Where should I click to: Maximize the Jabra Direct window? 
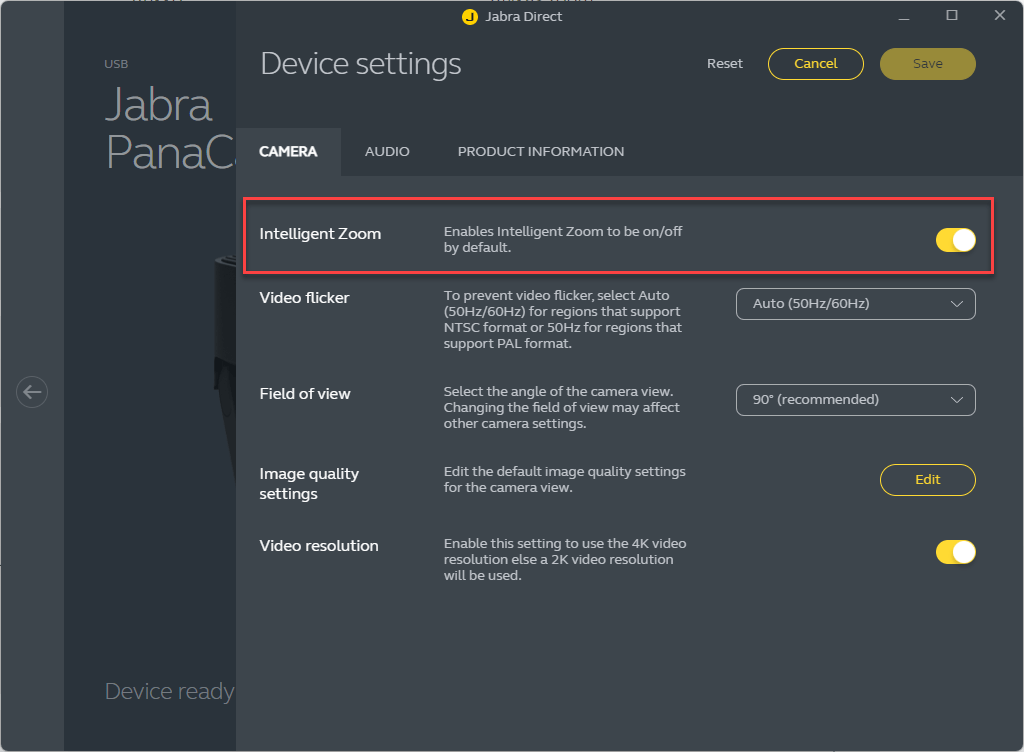[952, 16]
